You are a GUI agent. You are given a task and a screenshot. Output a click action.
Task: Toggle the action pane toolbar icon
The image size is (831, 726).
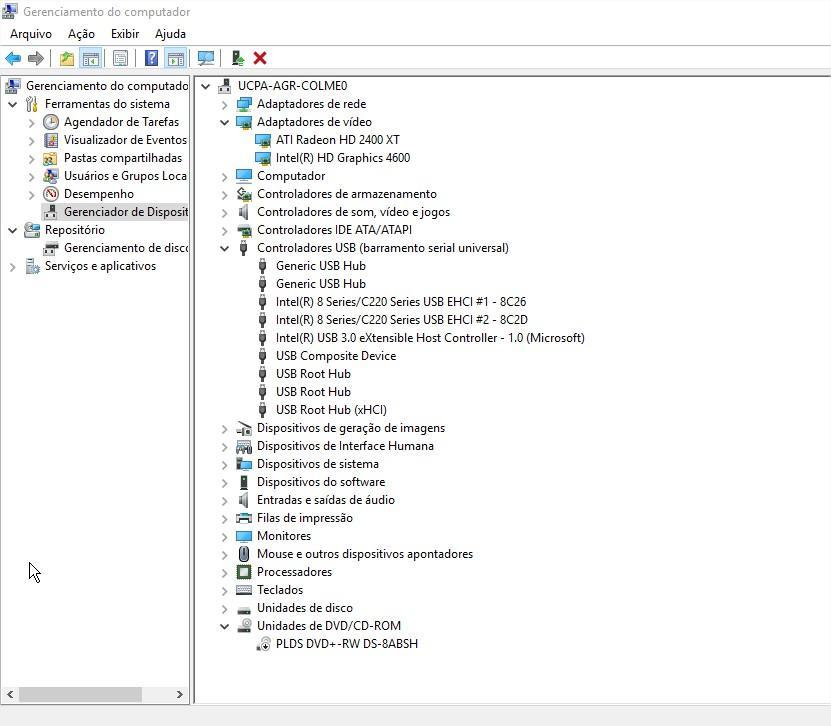175,58
